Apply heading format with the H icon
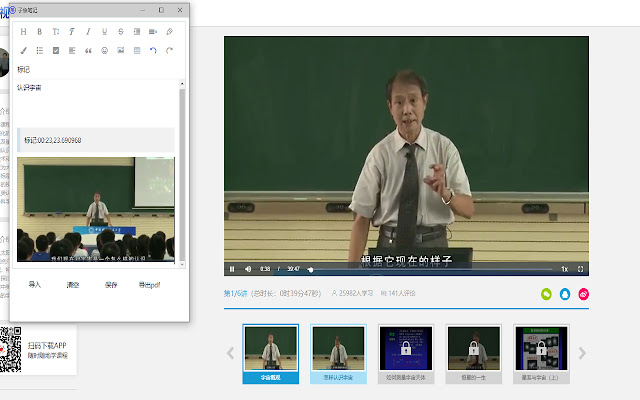 point(23,31)
